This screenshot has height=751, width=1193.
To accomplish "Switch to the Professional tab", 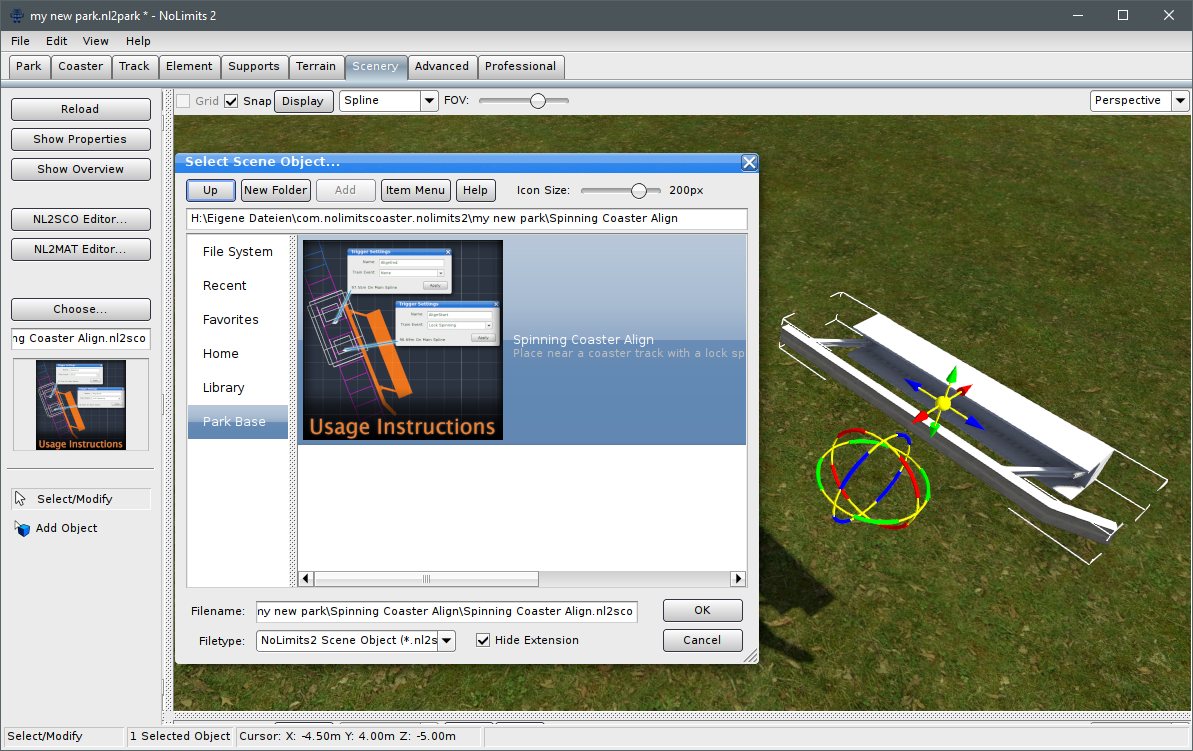I will (520, 66).
